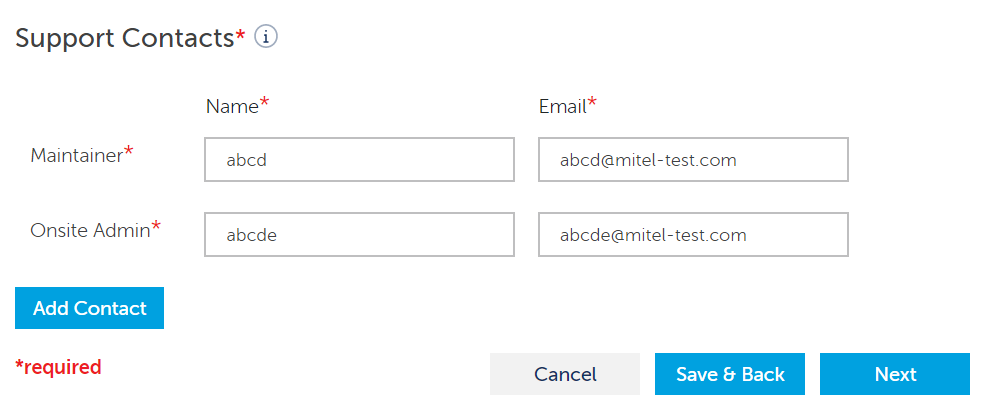Click the asterisk beside Onsite Admin label
The height and width of the screenshot is (414, 983).
[156, 227]
